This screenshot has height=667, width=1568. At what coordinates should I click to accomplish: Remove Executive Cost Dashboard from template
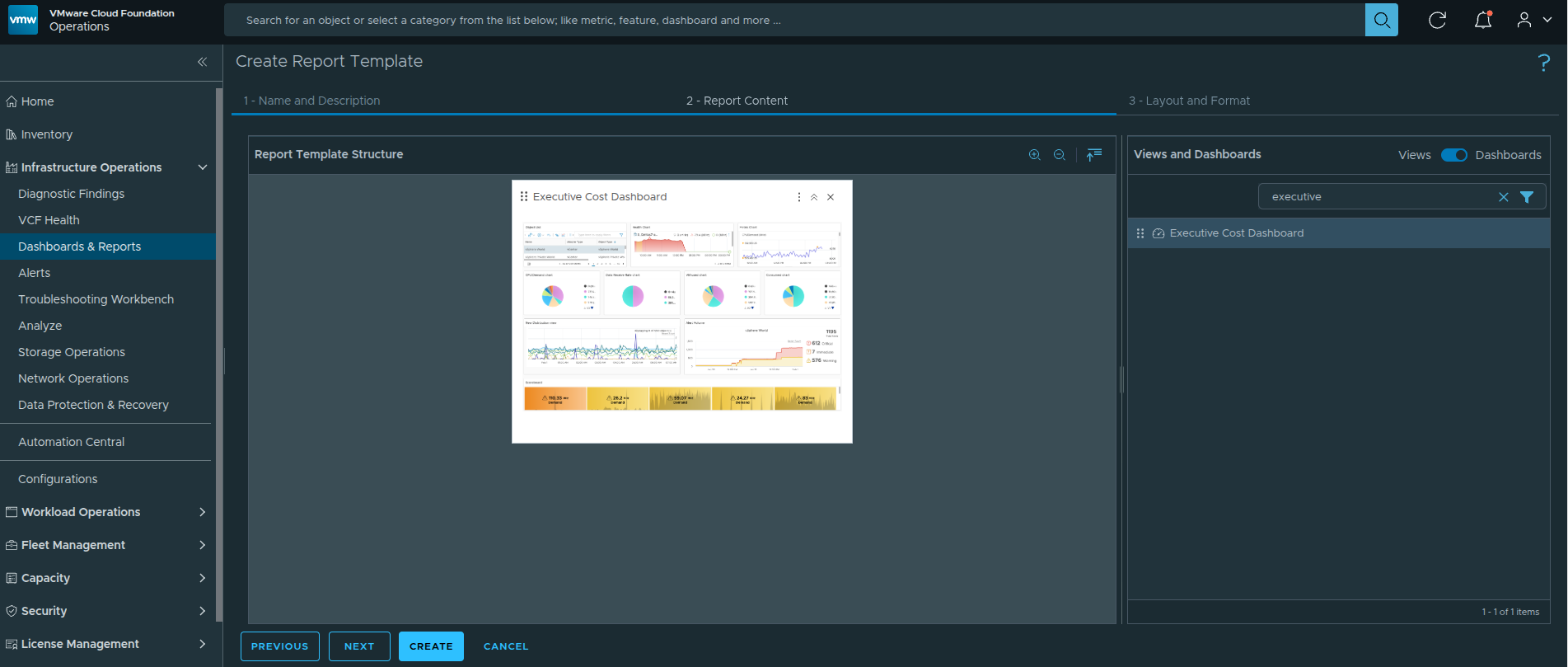(831, 197)
